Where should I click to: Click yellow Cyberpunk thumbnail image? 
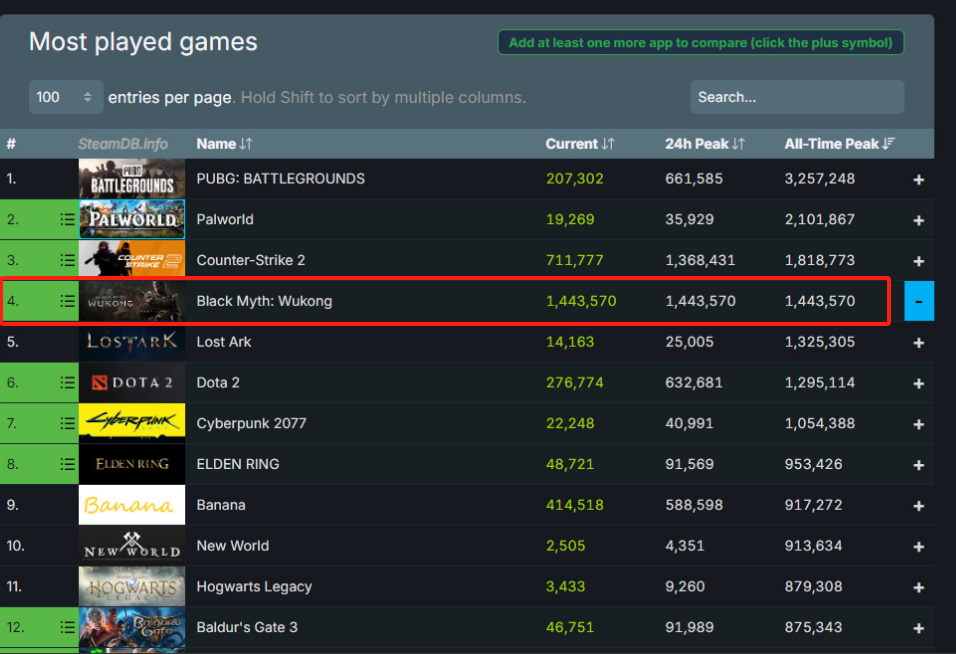pyautogui.click(x=132, y=424)
